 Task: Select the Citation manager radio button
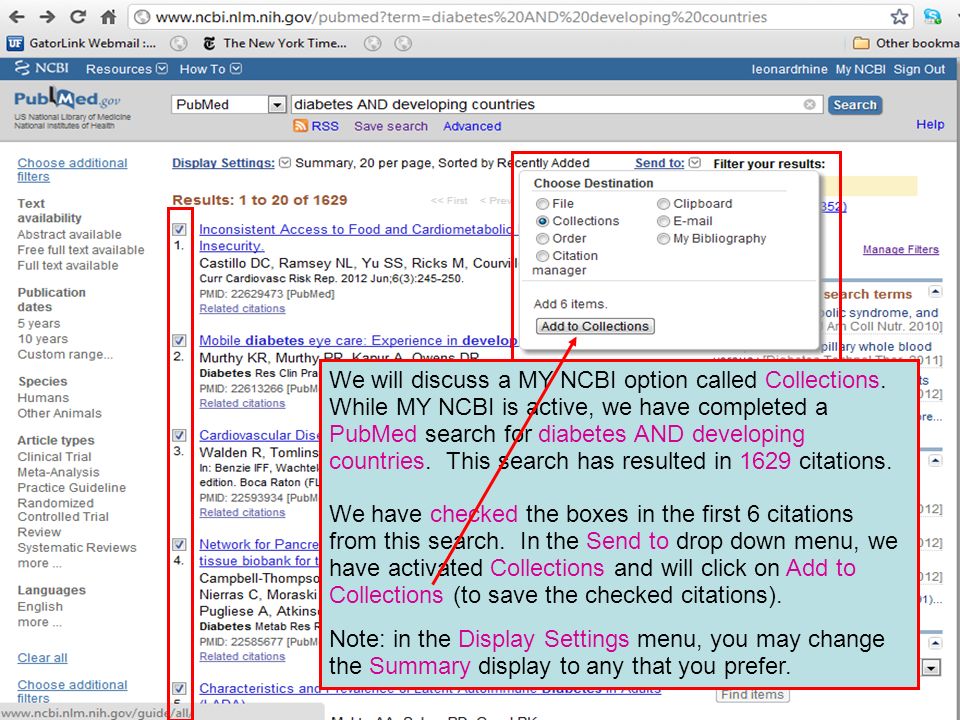542,256
